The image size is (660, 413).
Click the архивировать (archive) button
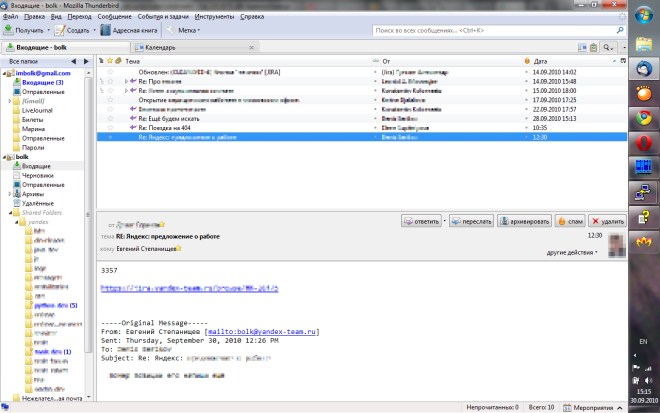tap(524, 221)
